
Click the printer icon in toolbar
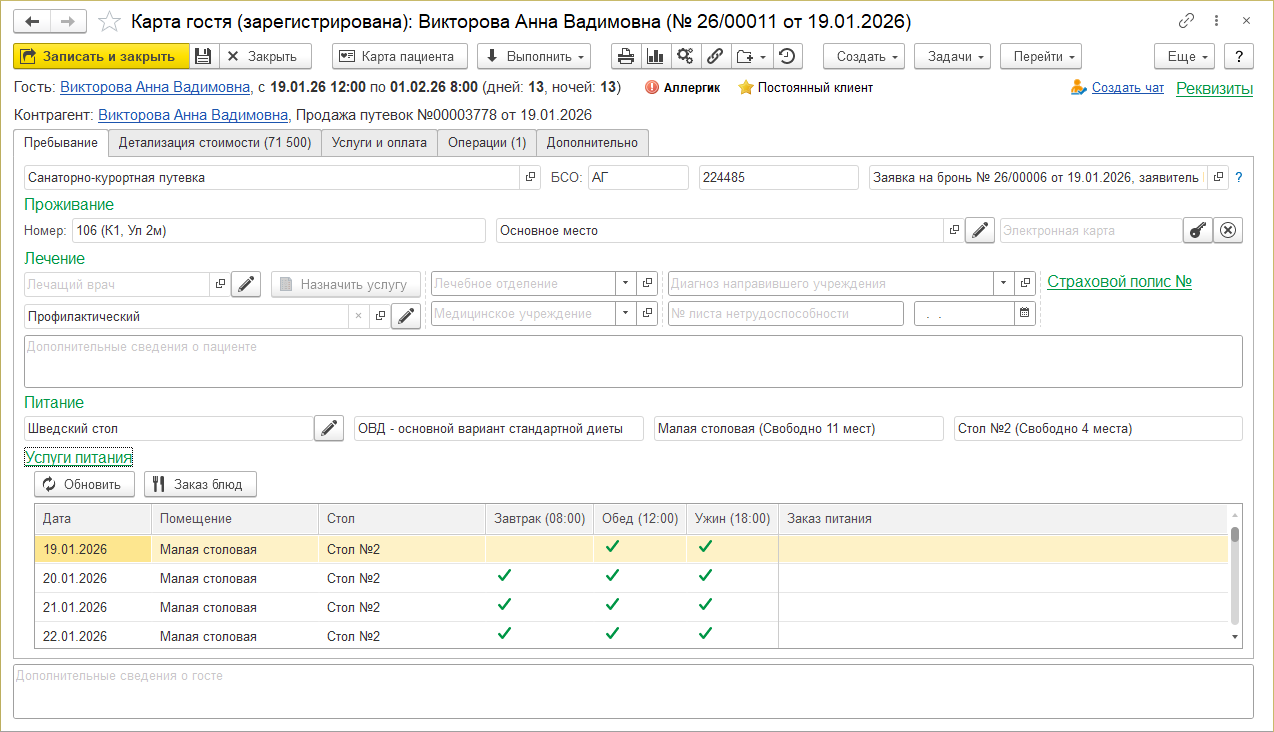[x=626, y=57]
